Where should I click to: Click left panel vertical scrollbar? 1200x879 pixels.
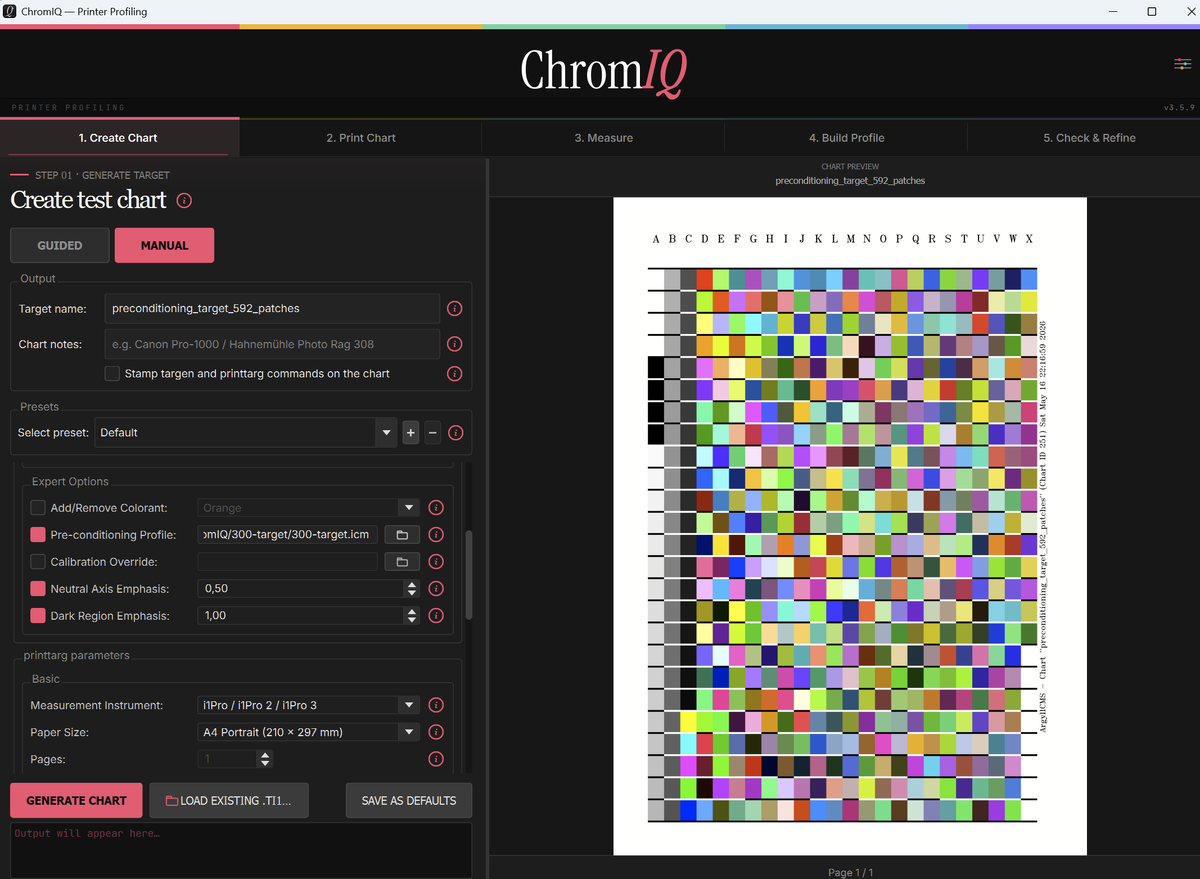pyautogui.click(x=470, y=574)
